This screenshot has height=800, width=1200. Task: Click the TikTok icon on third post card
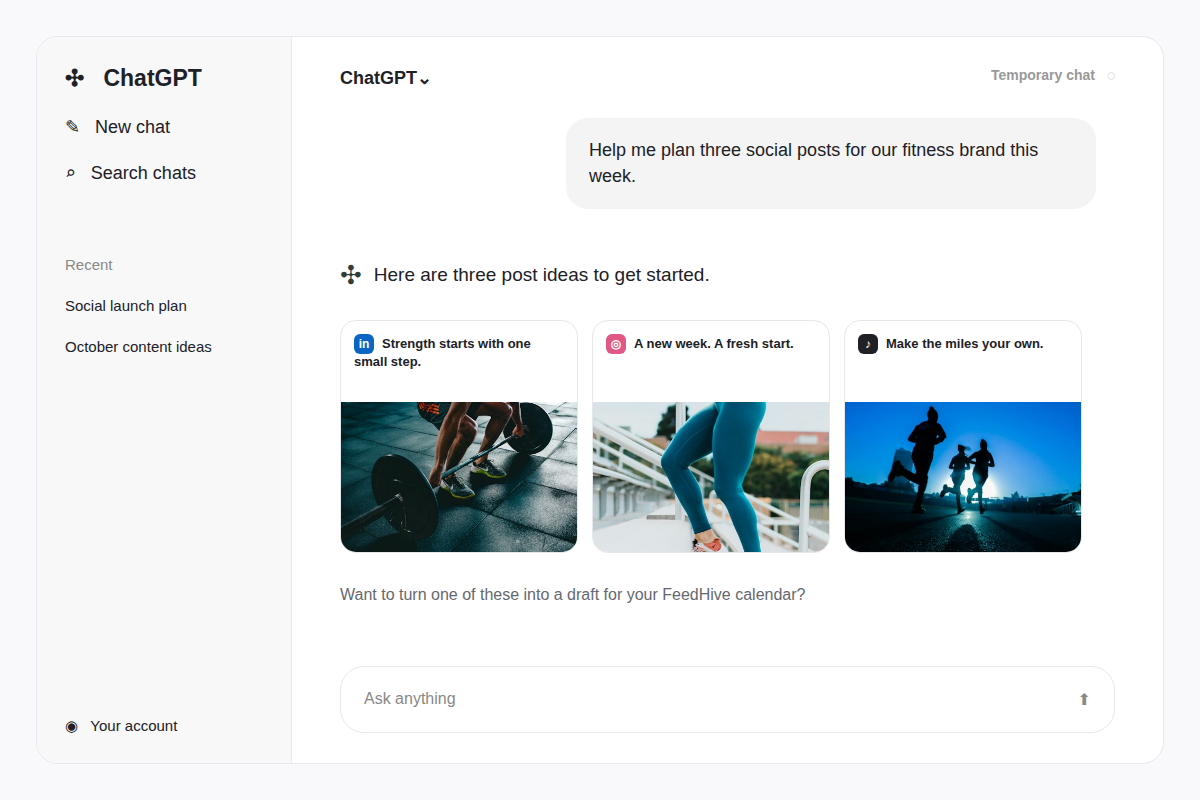[x=868, y=344]
